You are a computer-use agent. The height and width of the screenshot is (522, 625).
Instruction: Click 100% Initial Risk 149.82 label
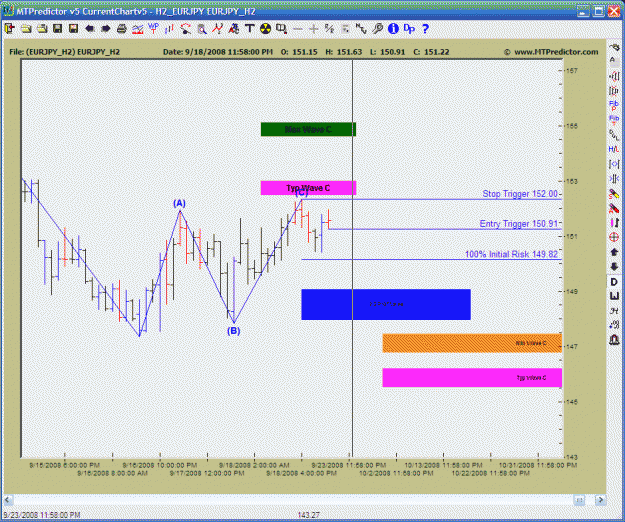tap(511, 254)
